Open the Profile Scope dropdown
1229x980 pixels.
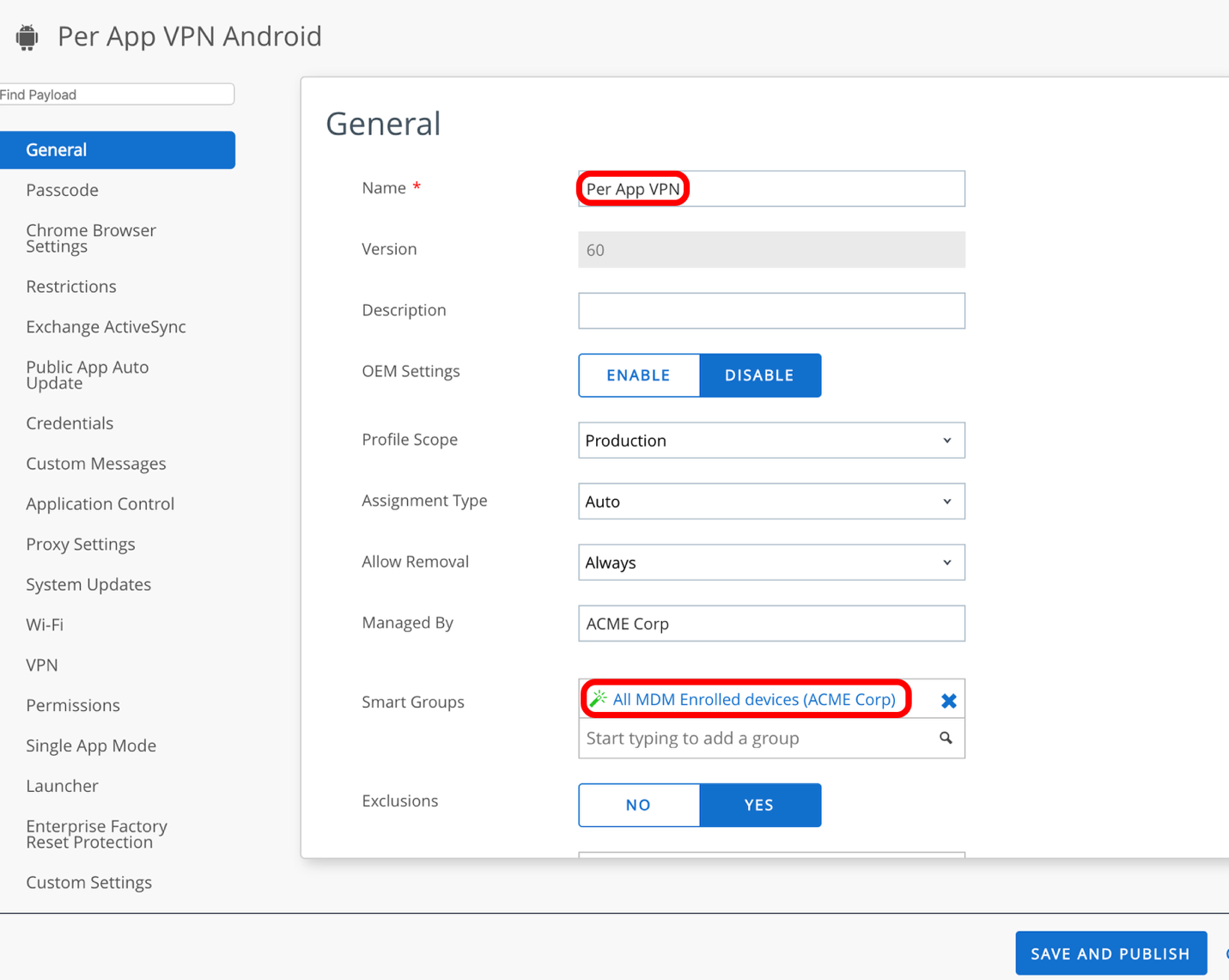(x=770, y=441)
